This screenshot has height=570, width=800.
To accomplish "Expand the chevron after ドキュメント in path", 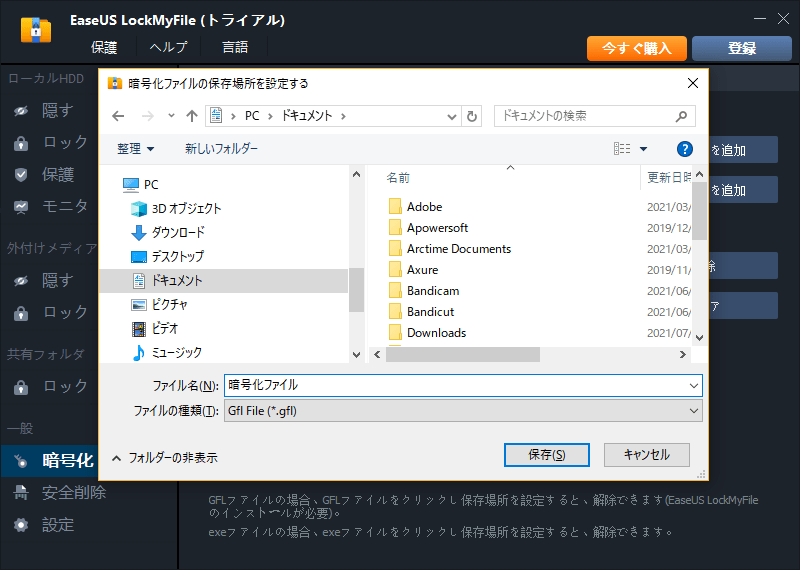I will (x=343, y=116).
